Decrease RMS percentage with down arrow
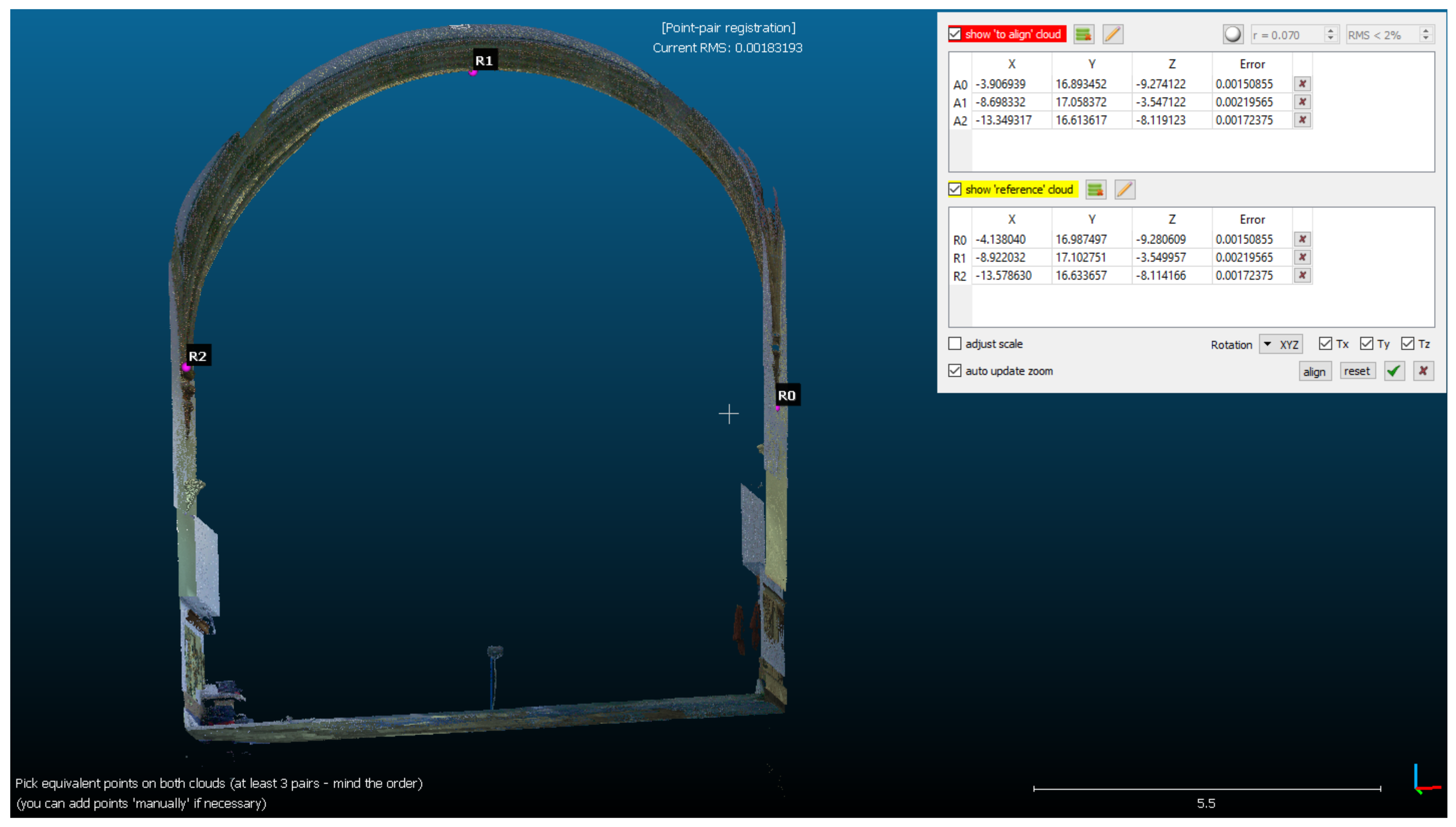Screen dimensions: 1456x827 pyautogui.click(x=1426, y=38)
